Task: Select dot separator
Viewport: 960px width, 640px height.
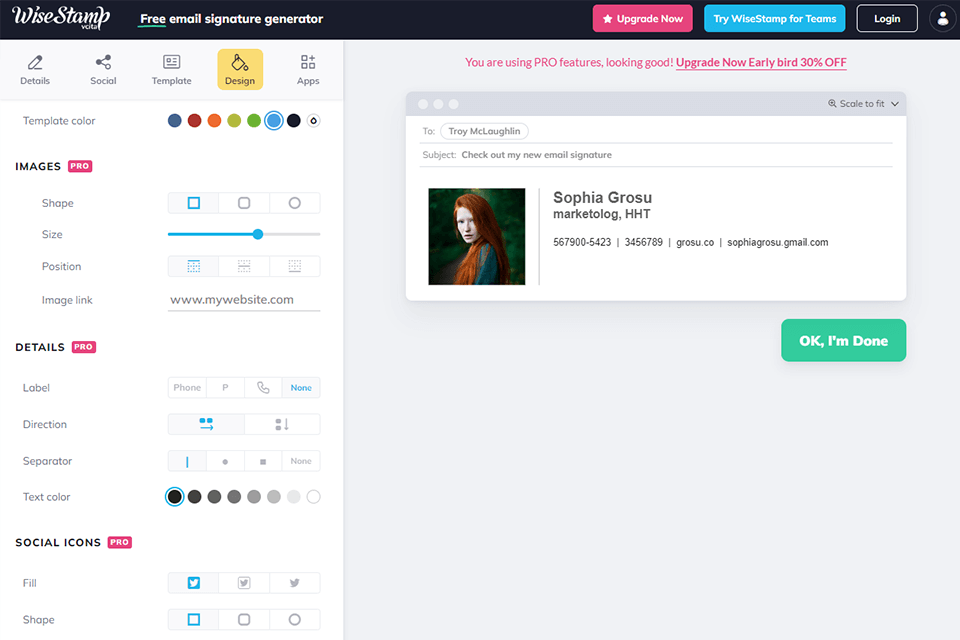Action: (225, 461)
